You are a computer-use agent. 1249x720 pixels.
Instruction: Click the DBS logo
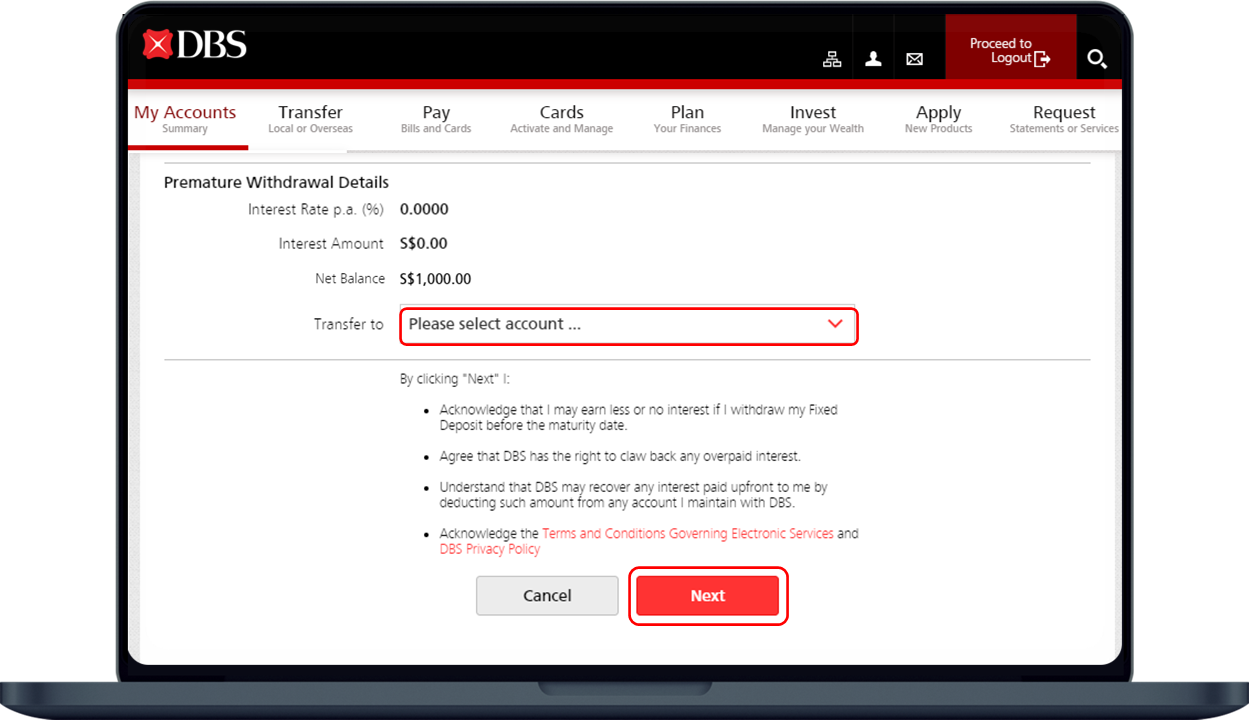click(x=194, y=45)
